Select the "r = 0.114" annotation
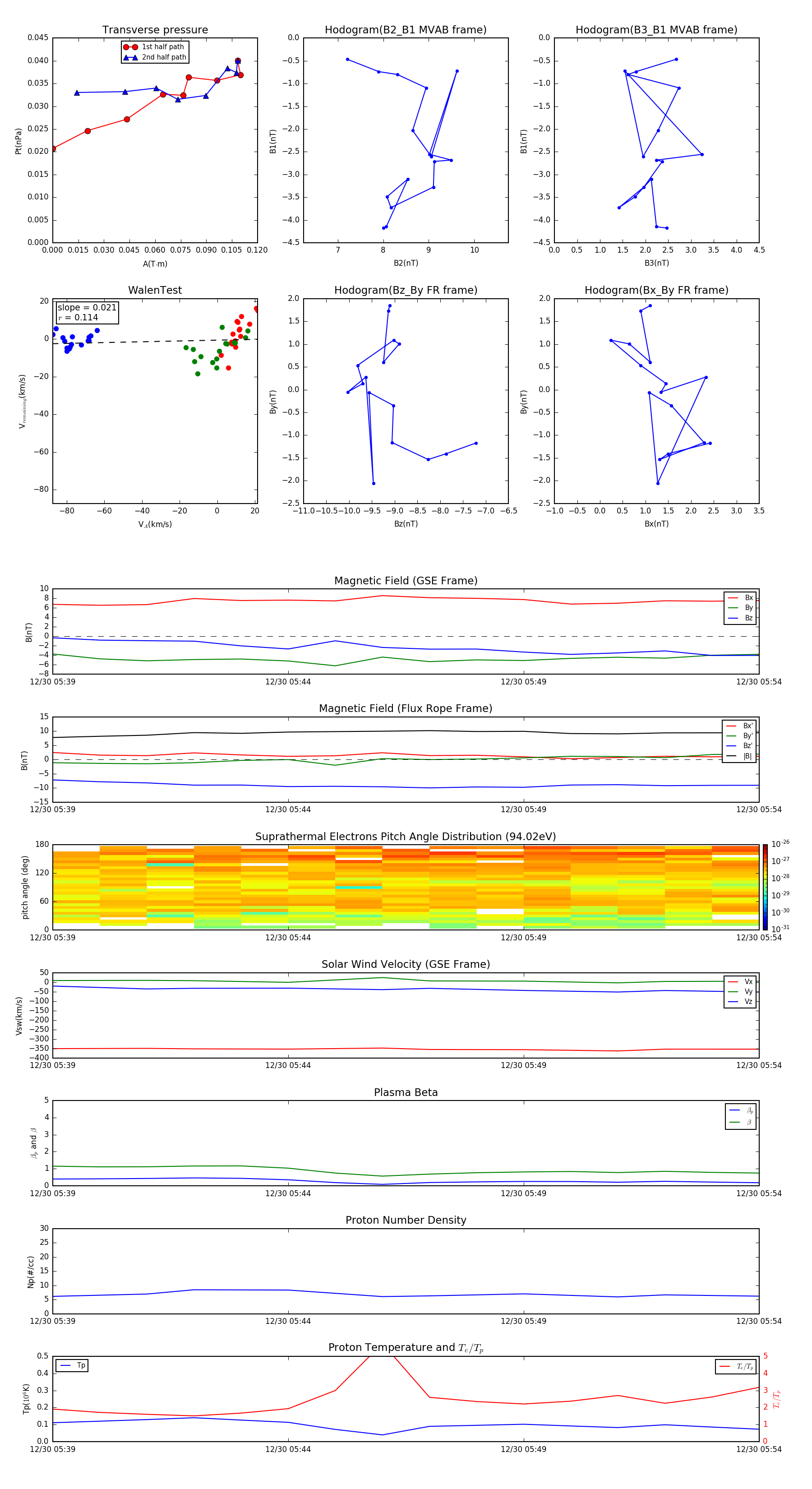Screen dimensions: 812x1489 78,317
